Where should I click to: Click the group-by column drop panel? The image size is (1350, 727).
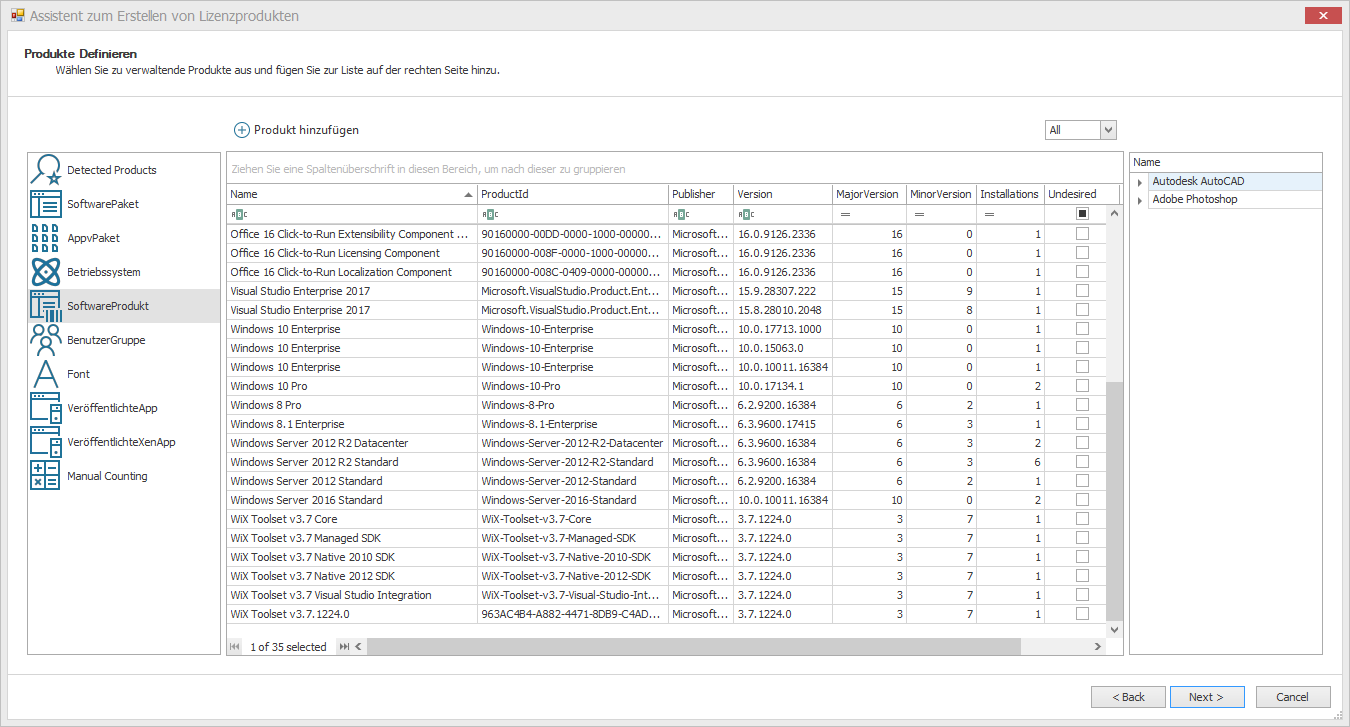point(675,169)
